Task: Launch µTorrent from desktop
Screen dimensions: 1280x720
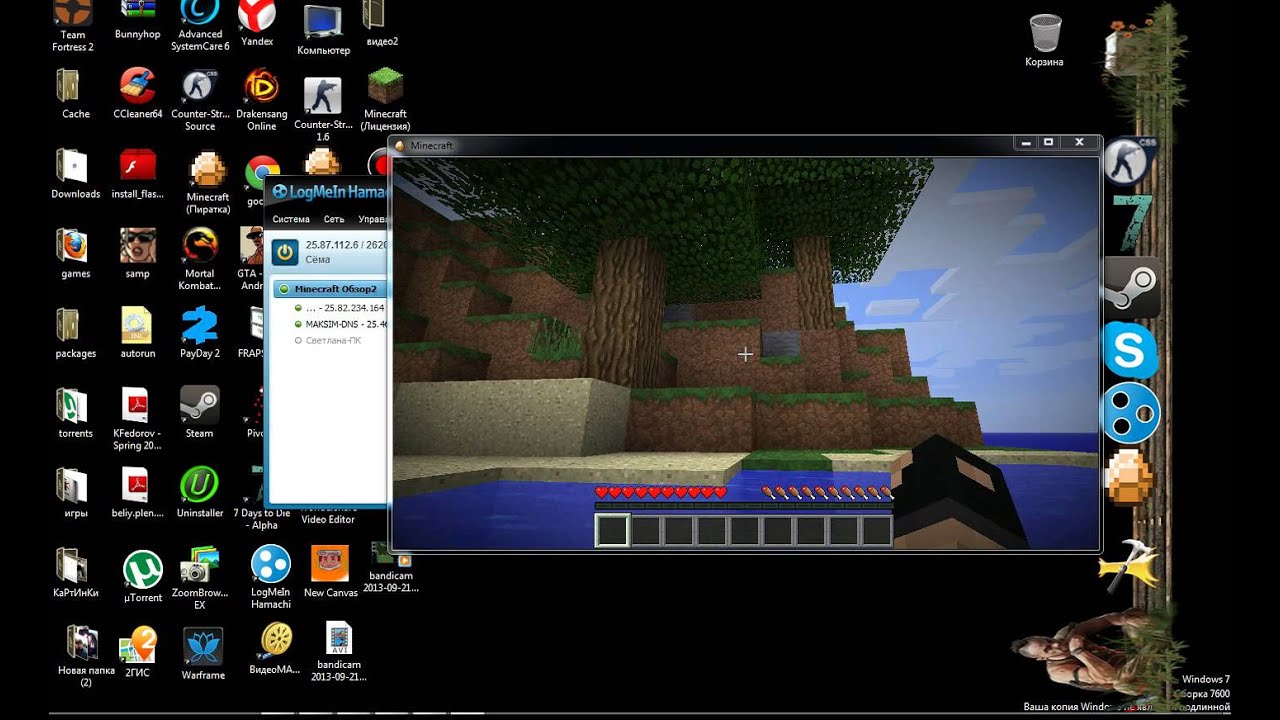Action: [x=143, y=577]
